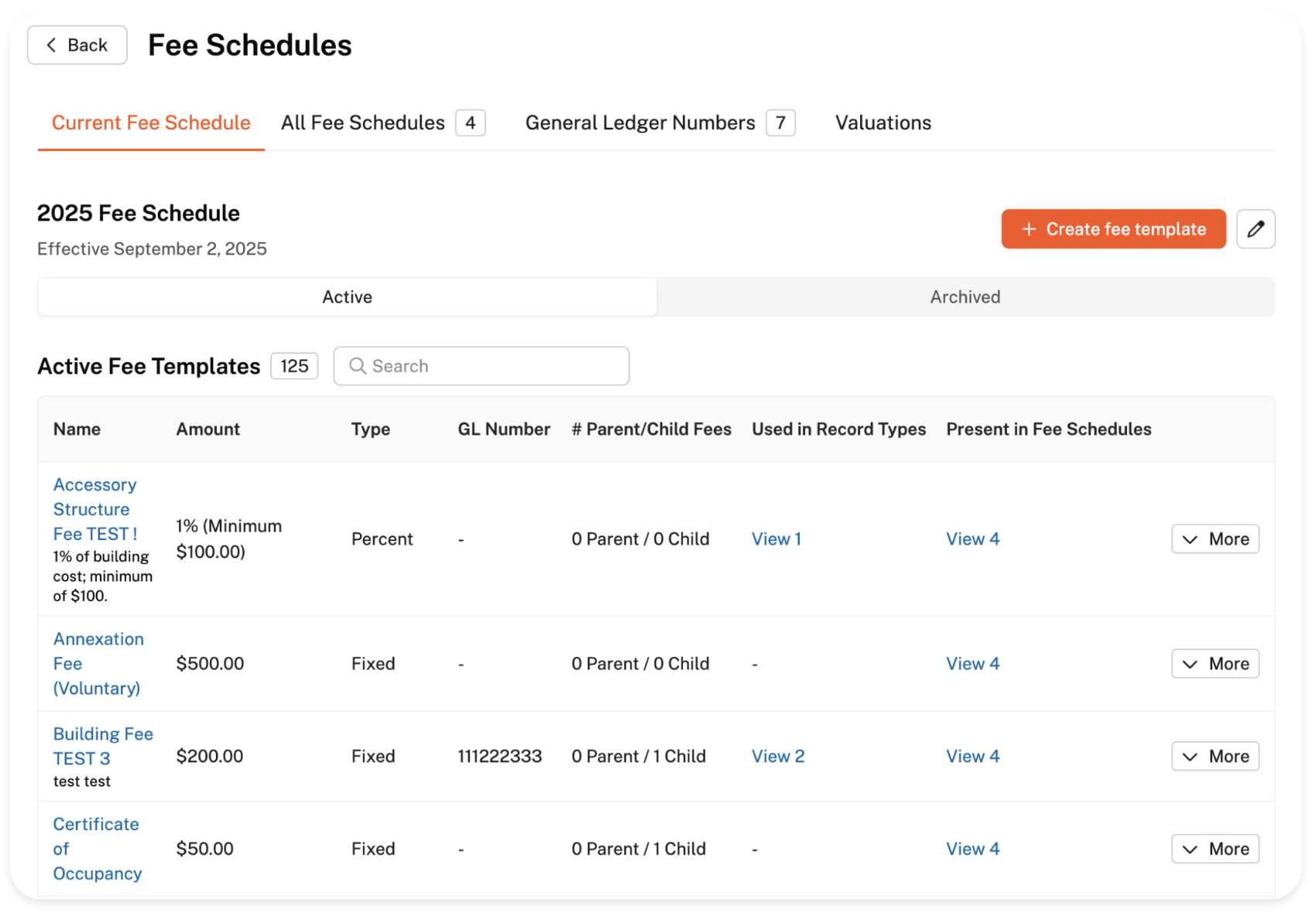Toggle to Active fee templates
This screenshot has height=913, width=1316.
click(x=347, y=297)
